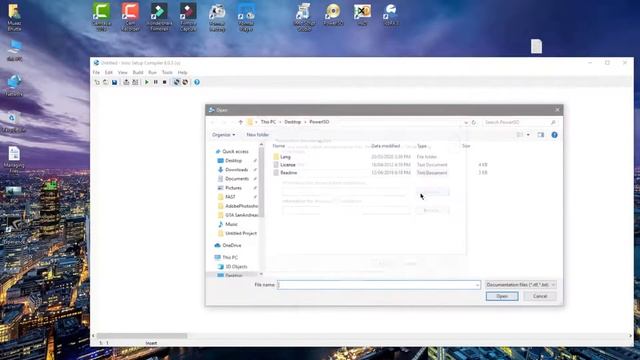Open the Filmora Capture desktop shortcut
This screenshot has height=360, width=640.
[x=188, y=17]
